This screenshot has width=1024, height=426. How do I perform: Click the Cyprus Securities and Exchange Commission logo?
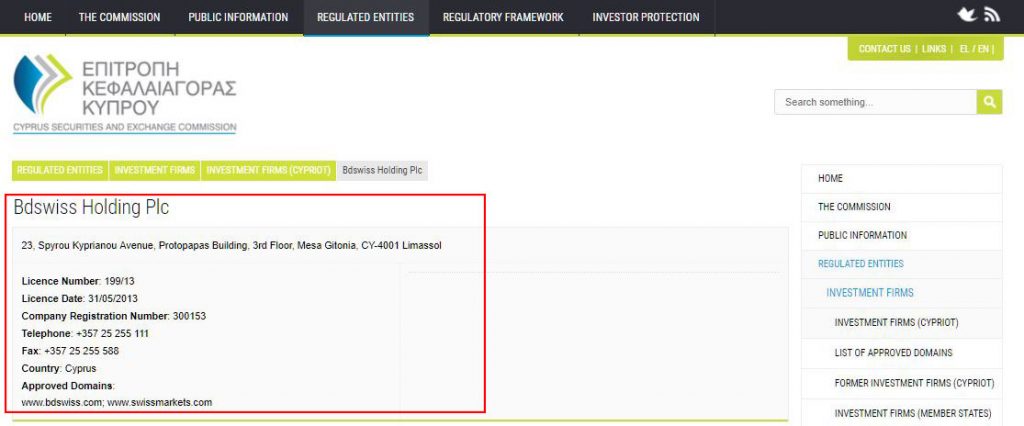[x=125, y=93]
